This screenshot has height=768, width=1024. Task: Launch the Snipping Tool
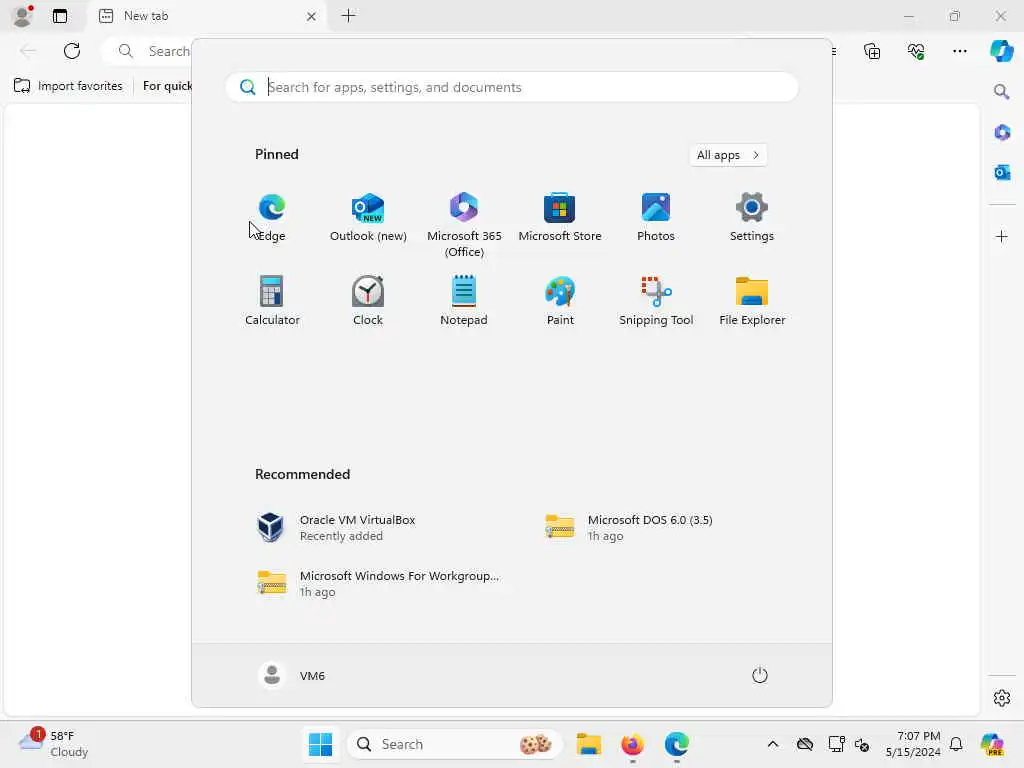pos(656,301)
